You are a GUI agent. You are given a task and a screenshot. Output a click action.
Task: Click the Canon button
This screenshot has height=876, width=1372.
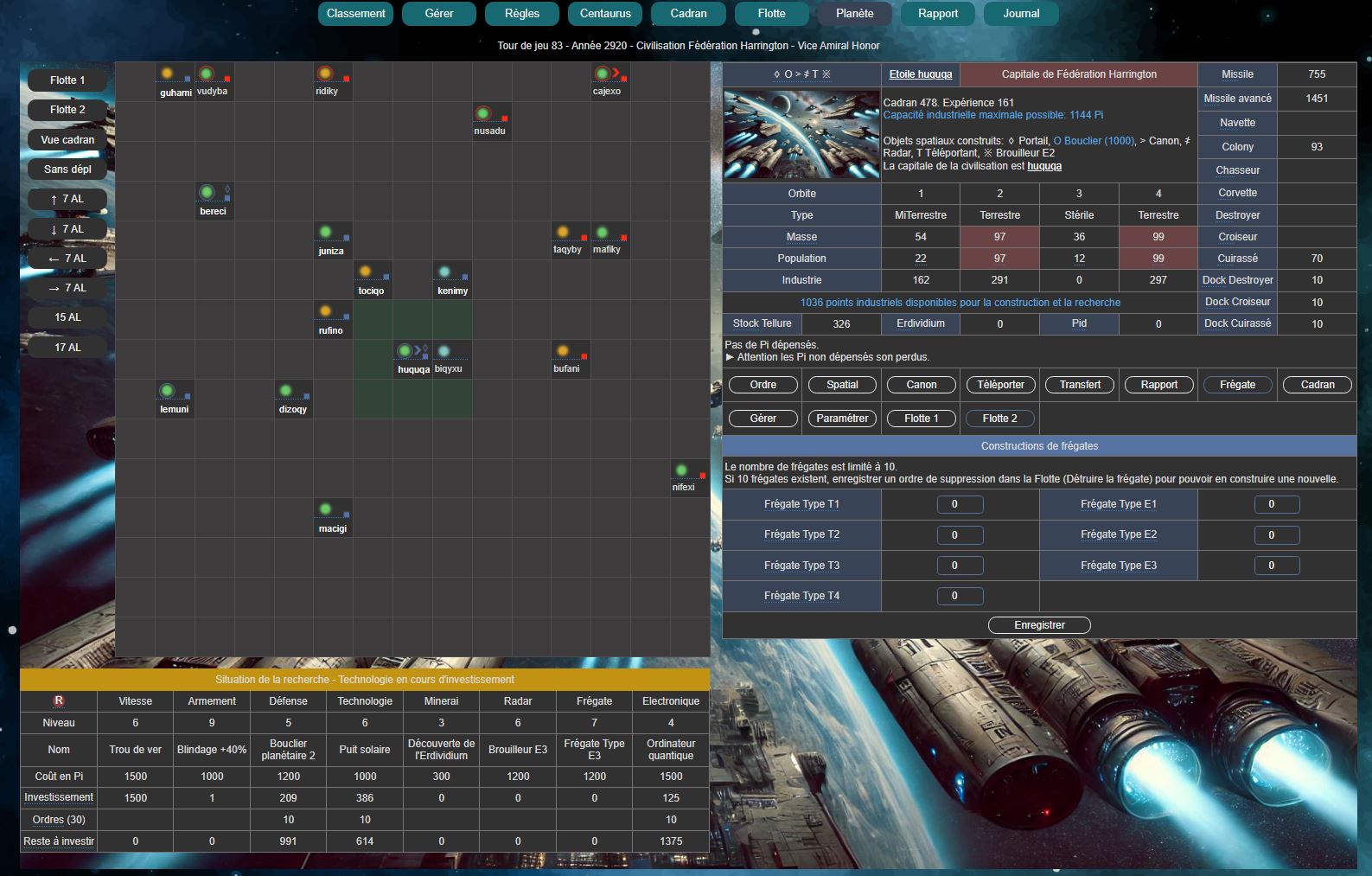point(922,385)
